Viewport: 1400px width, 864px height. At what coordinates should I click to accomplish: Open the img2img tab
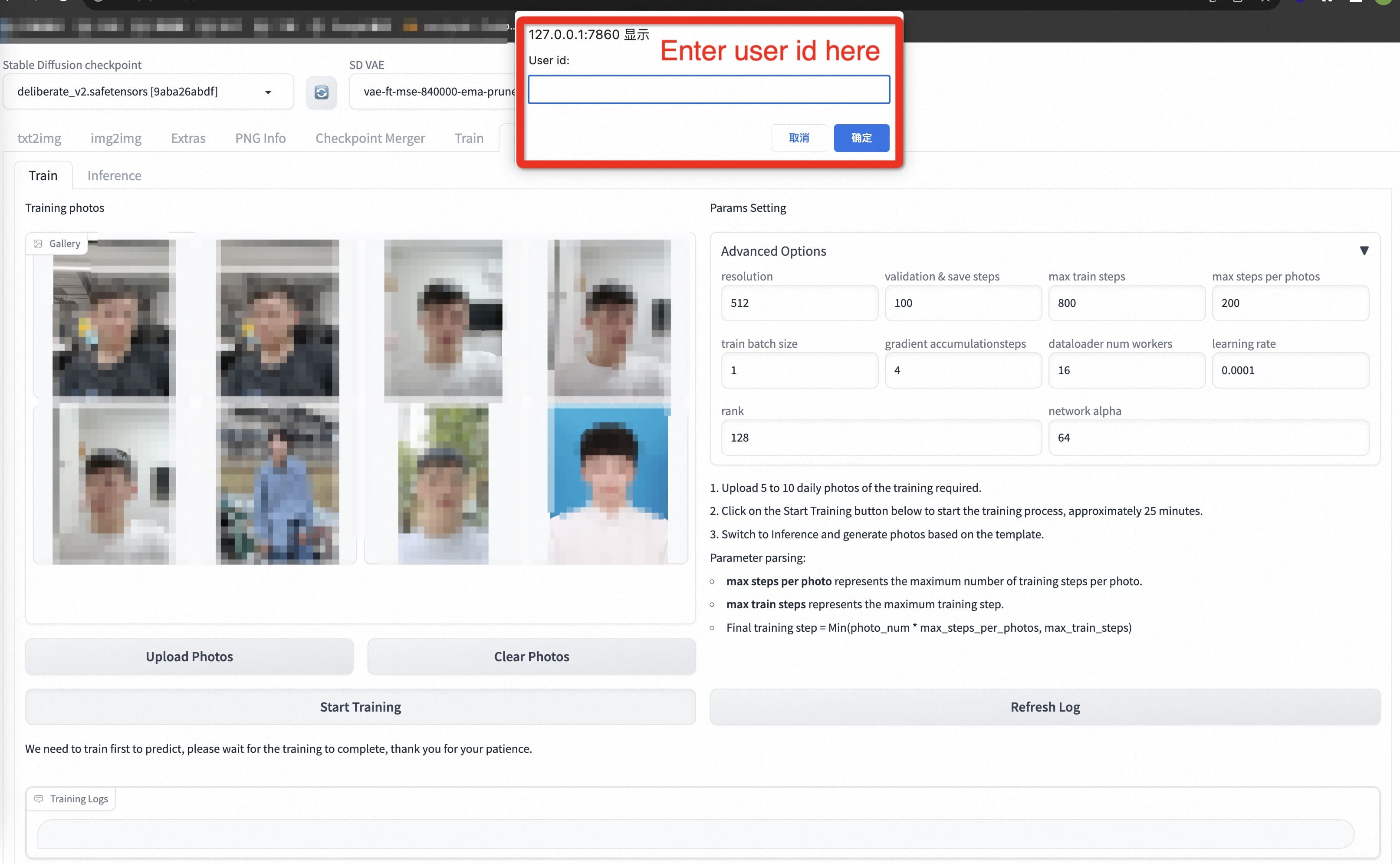pyautogui.click(x=116, y=139)
